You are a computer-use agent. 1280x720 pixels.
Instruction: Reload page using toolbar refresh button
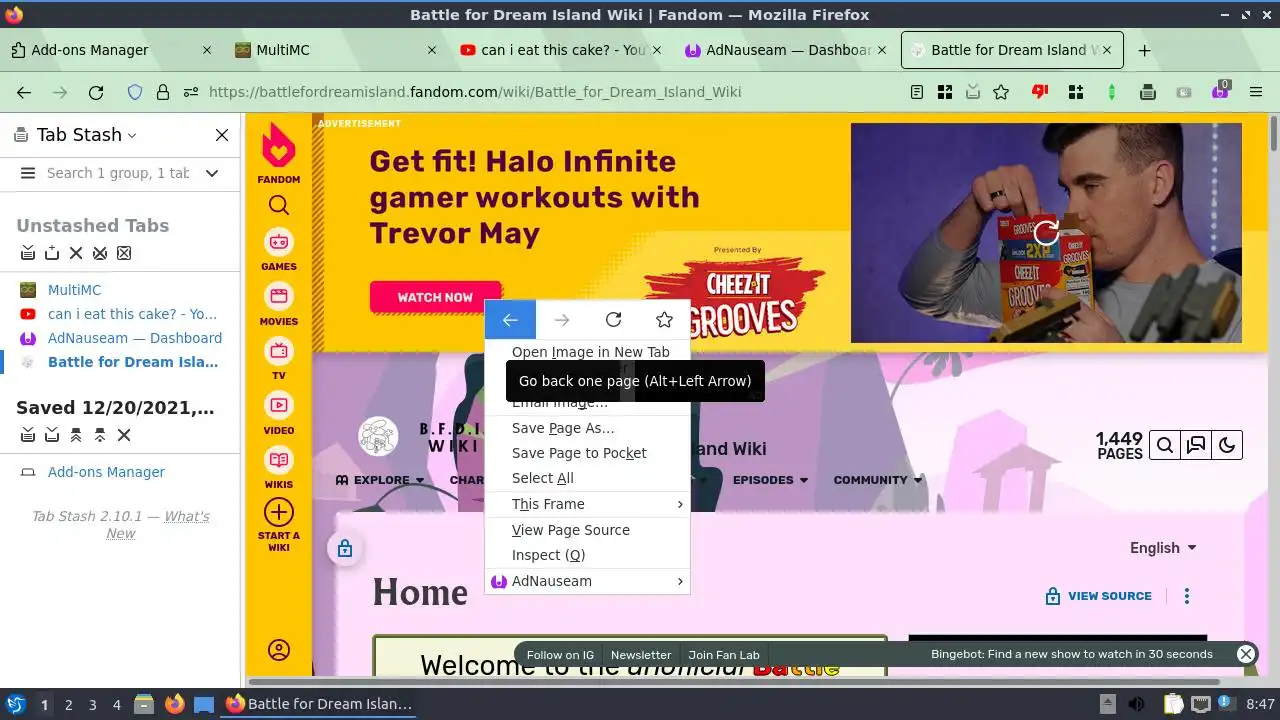pos(96,92)
